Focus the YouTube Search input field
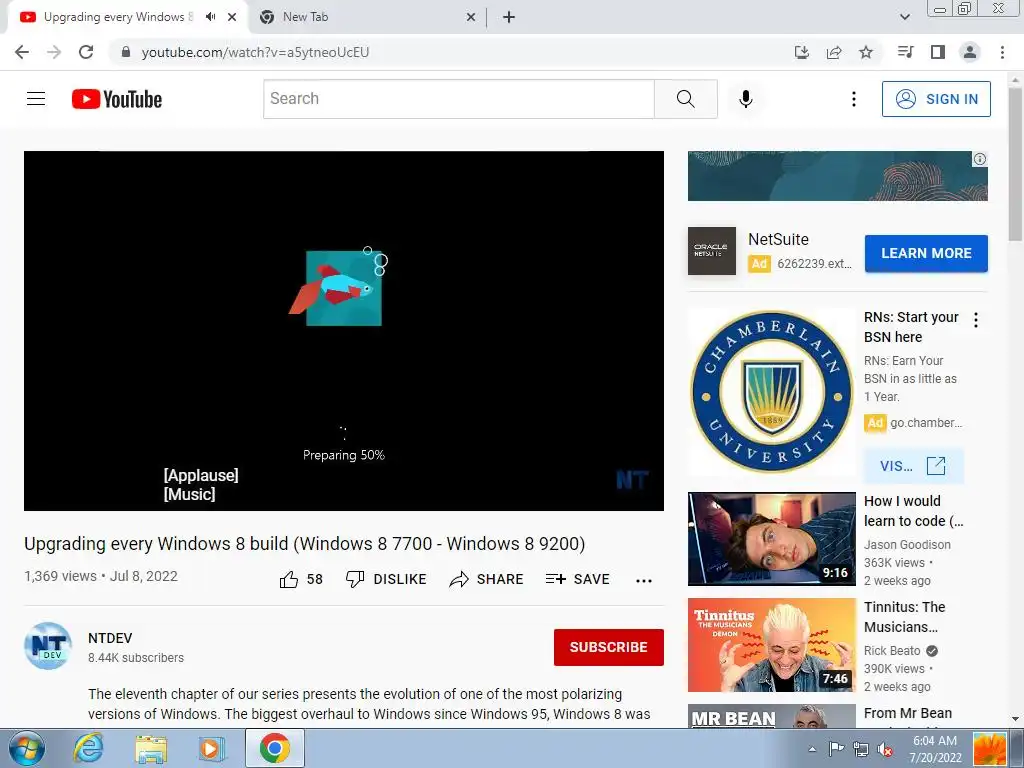Image resolution: width=1024 pixels, height=768 pixels. (x=459, y=99)
